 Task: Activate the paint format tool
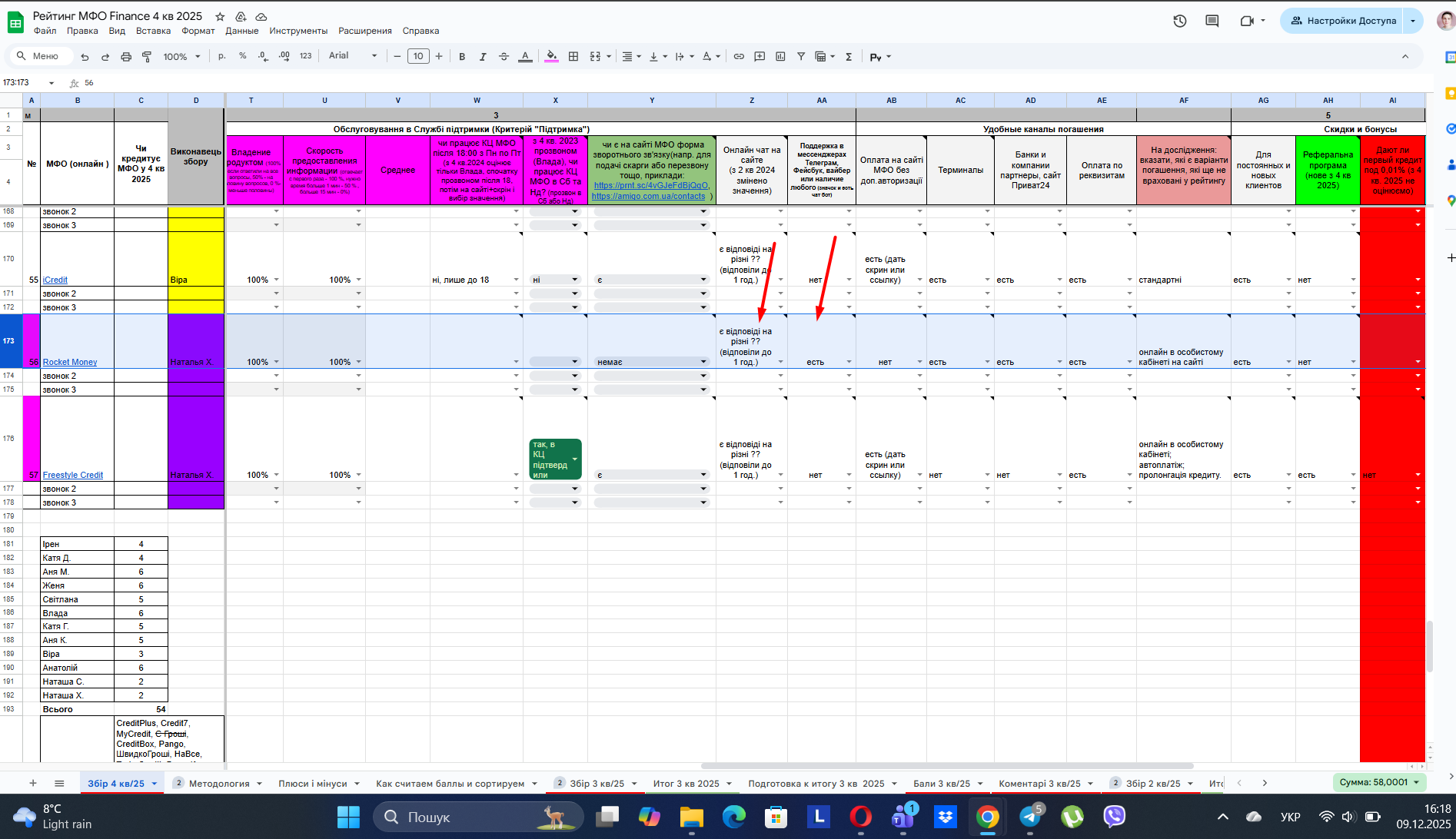pos(147,57)
